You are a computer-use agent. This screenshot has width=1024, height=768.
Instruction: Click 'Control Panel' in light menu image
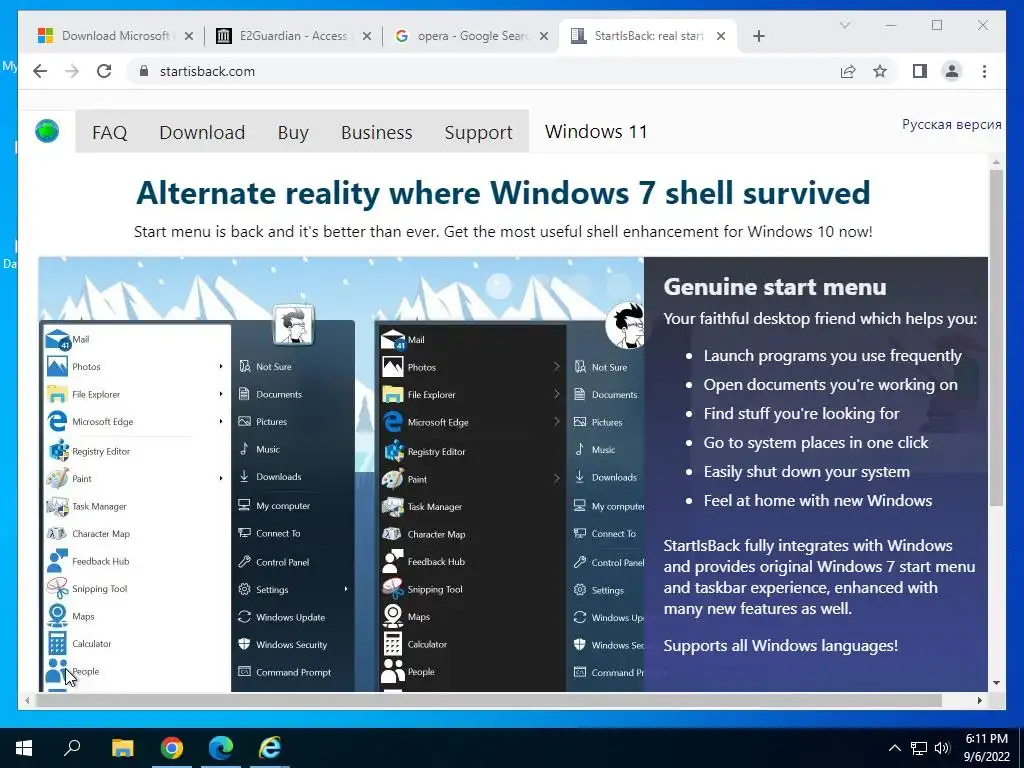282,562
